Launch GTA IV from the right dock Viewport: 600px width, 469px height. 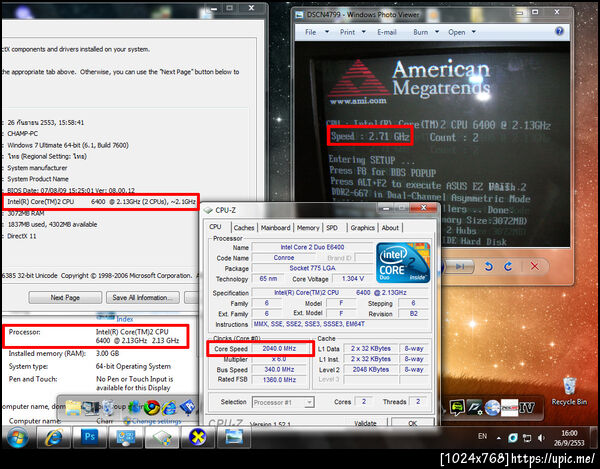click(527, 407)
